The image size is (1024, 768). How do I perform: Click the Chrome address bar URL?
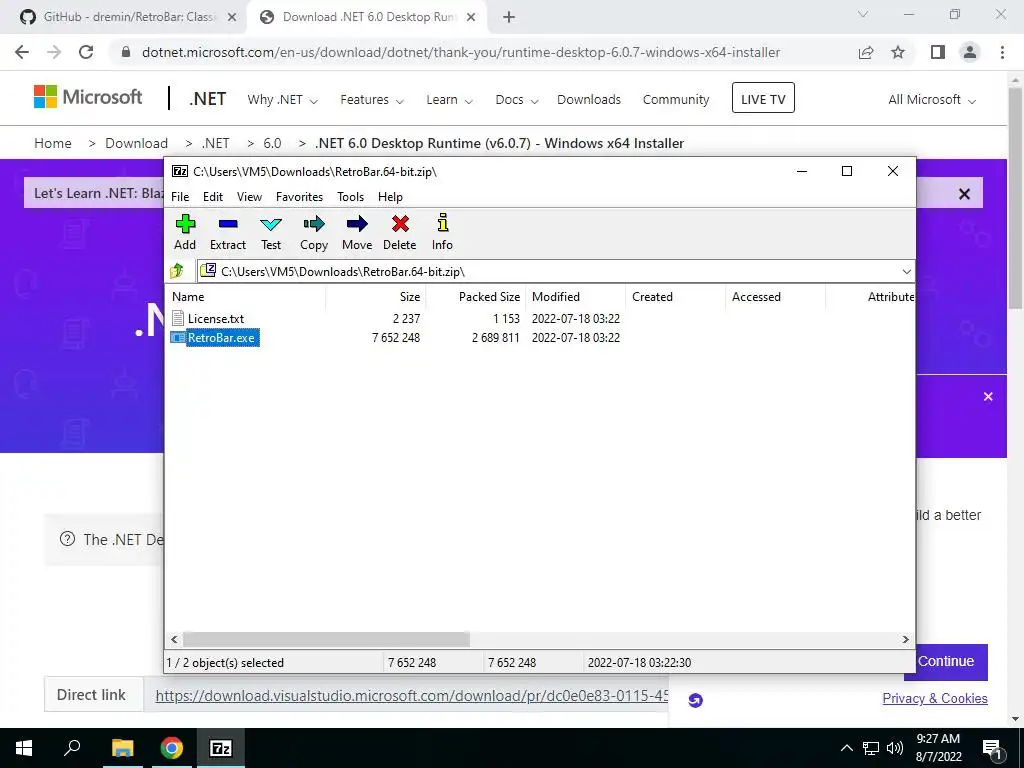pos(461,52)
